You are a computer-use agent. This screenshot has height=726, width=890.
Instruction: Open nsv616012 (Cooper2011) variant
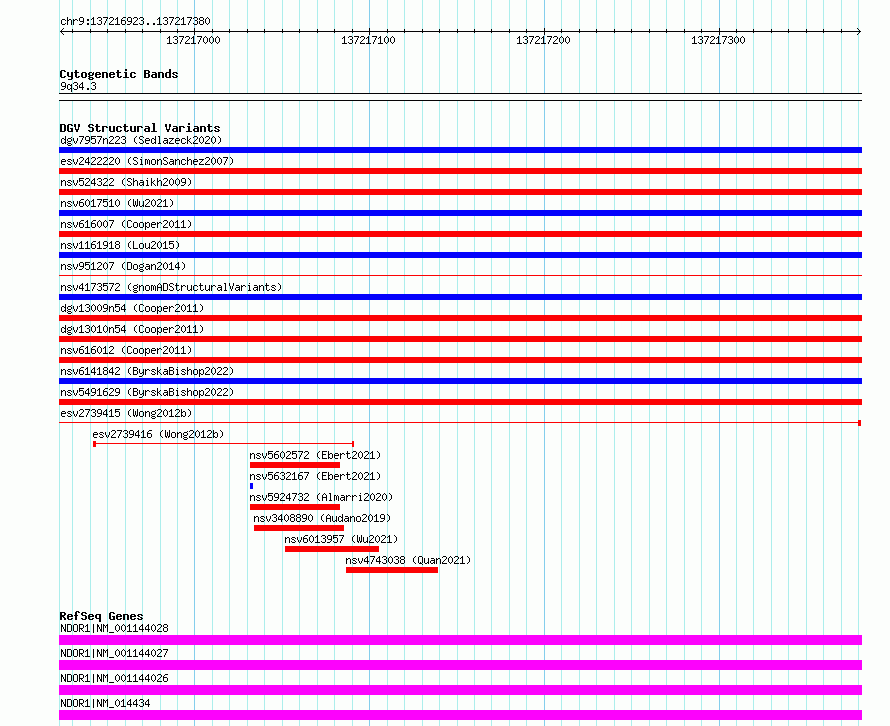(126, 350)
